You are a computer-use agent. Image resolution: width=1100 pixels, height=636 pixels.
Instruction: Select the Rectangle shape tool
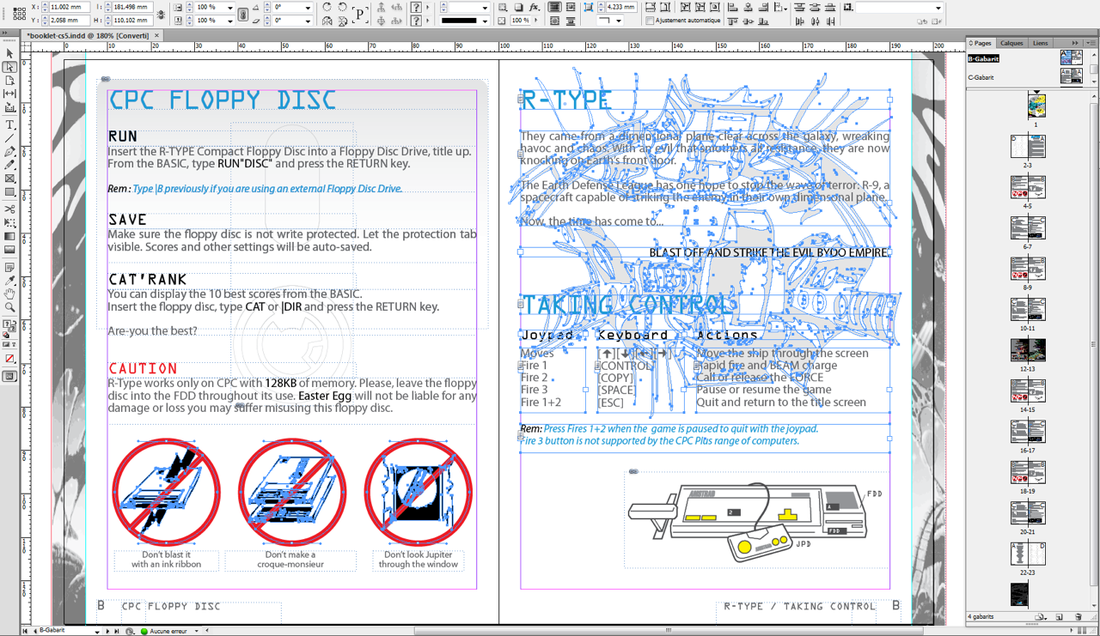point(10,192)
